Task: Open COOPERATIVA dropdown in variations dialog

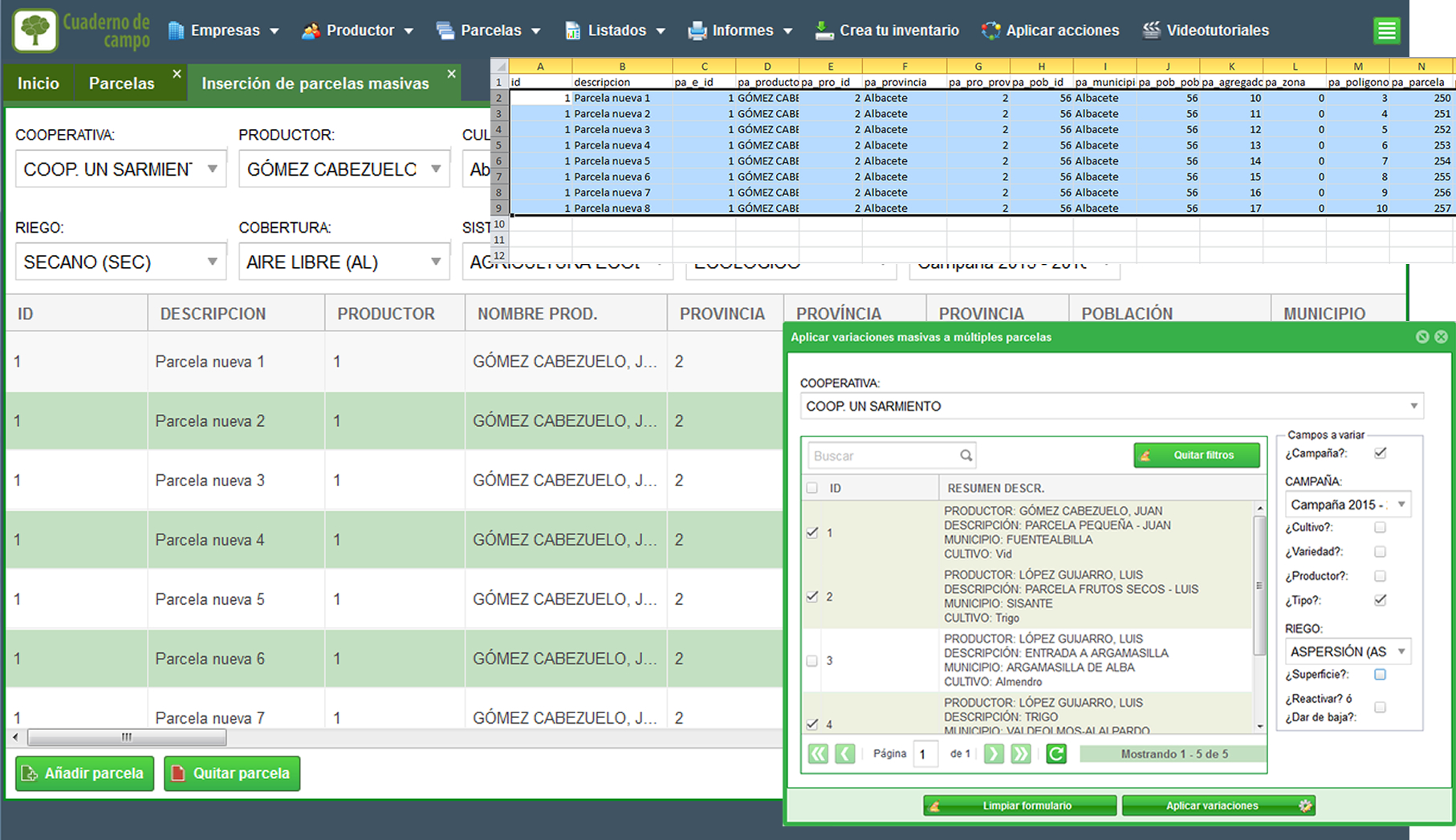Action: 1112,406
